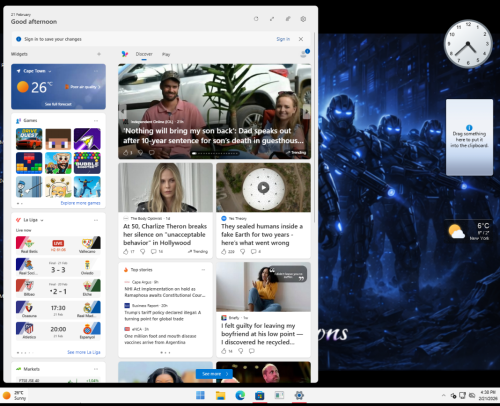Click the desktop New York weather gadget
500x406 pixels.
[469, 231]
